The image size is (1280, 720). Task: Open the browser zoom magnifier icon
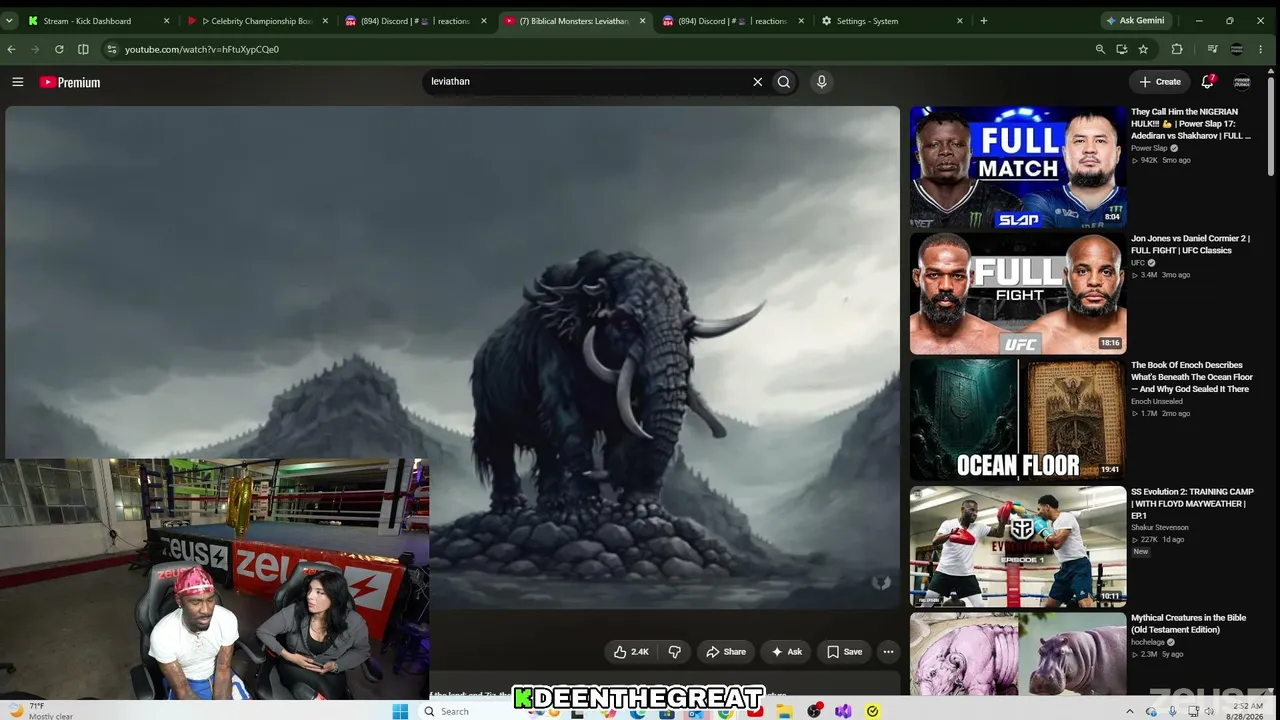tap(1100, 49)
